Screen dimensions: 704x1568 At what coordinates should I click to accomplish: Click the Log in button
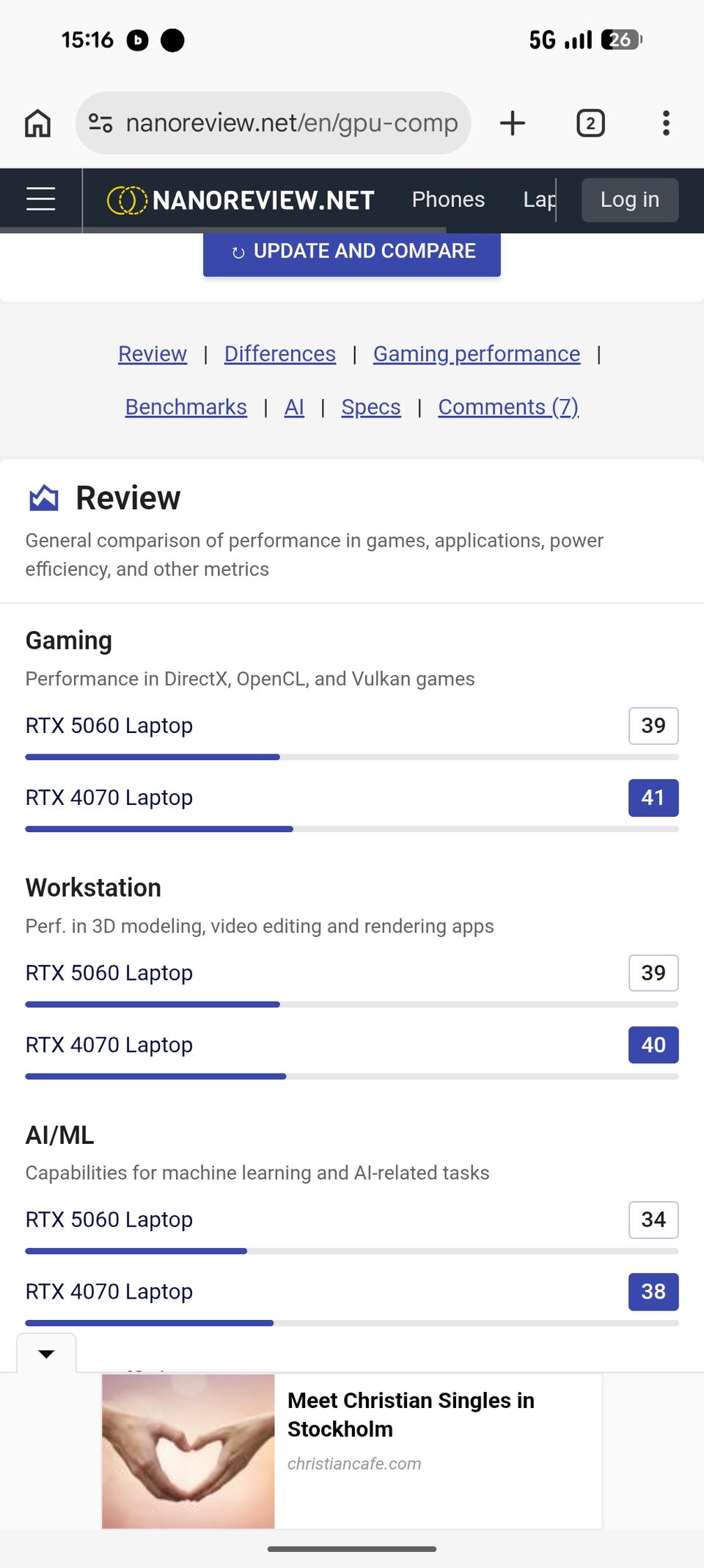tap(630, 200)
